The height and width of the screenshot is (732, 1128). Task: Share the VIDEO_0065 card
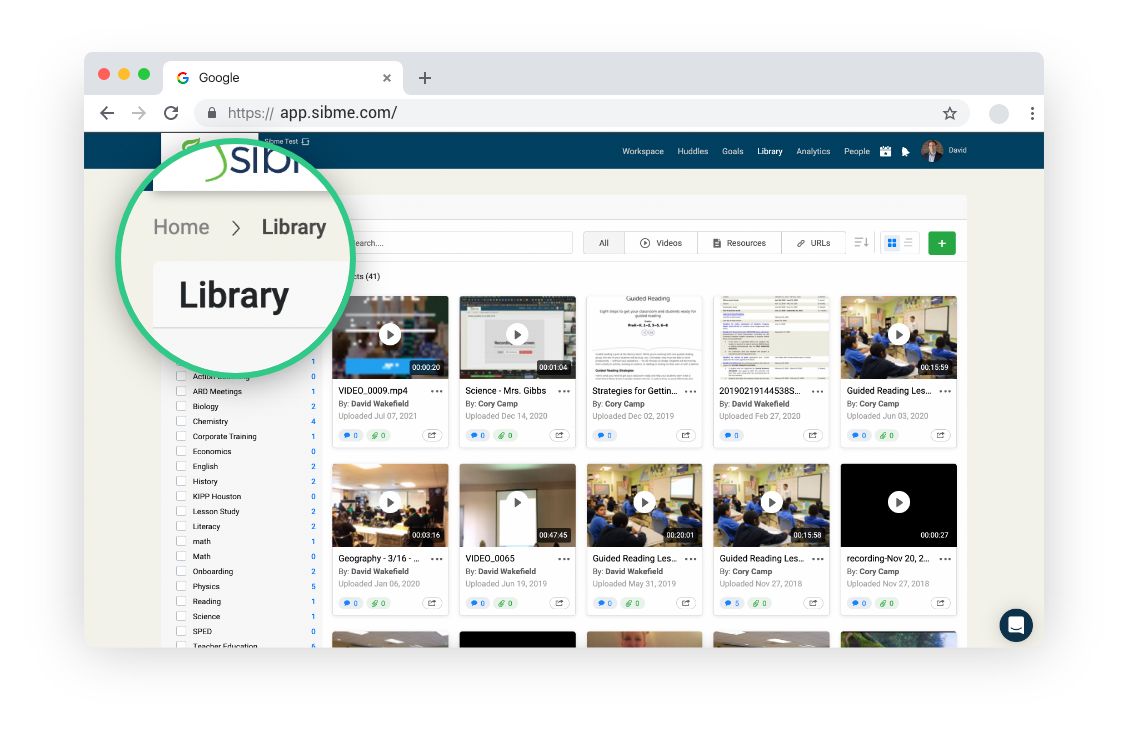[x=559, y=603]
